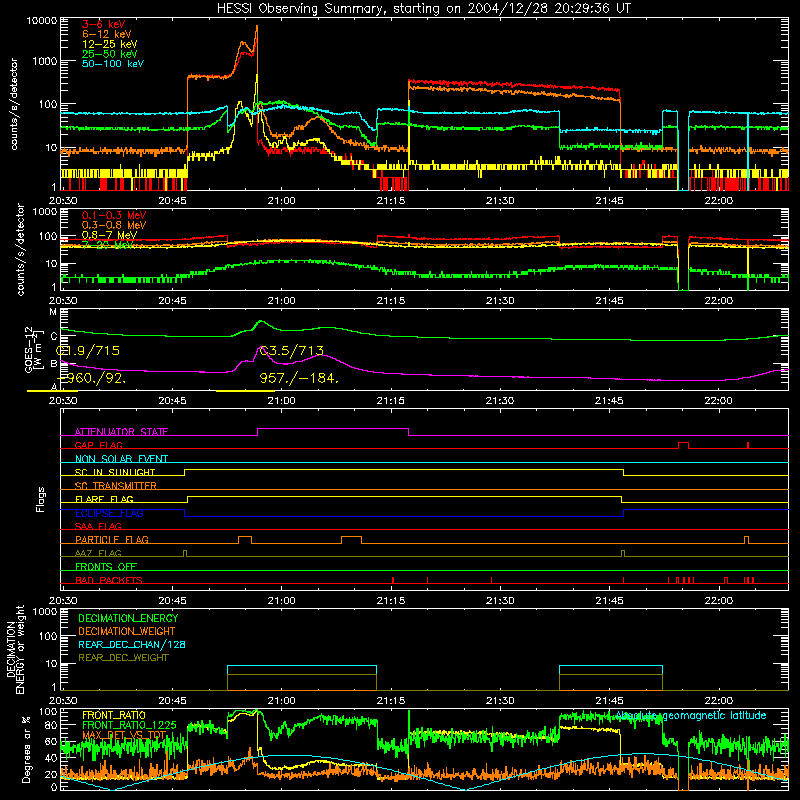Click the DECIMATION ENERGY or weight axis title

coord(15,649)
